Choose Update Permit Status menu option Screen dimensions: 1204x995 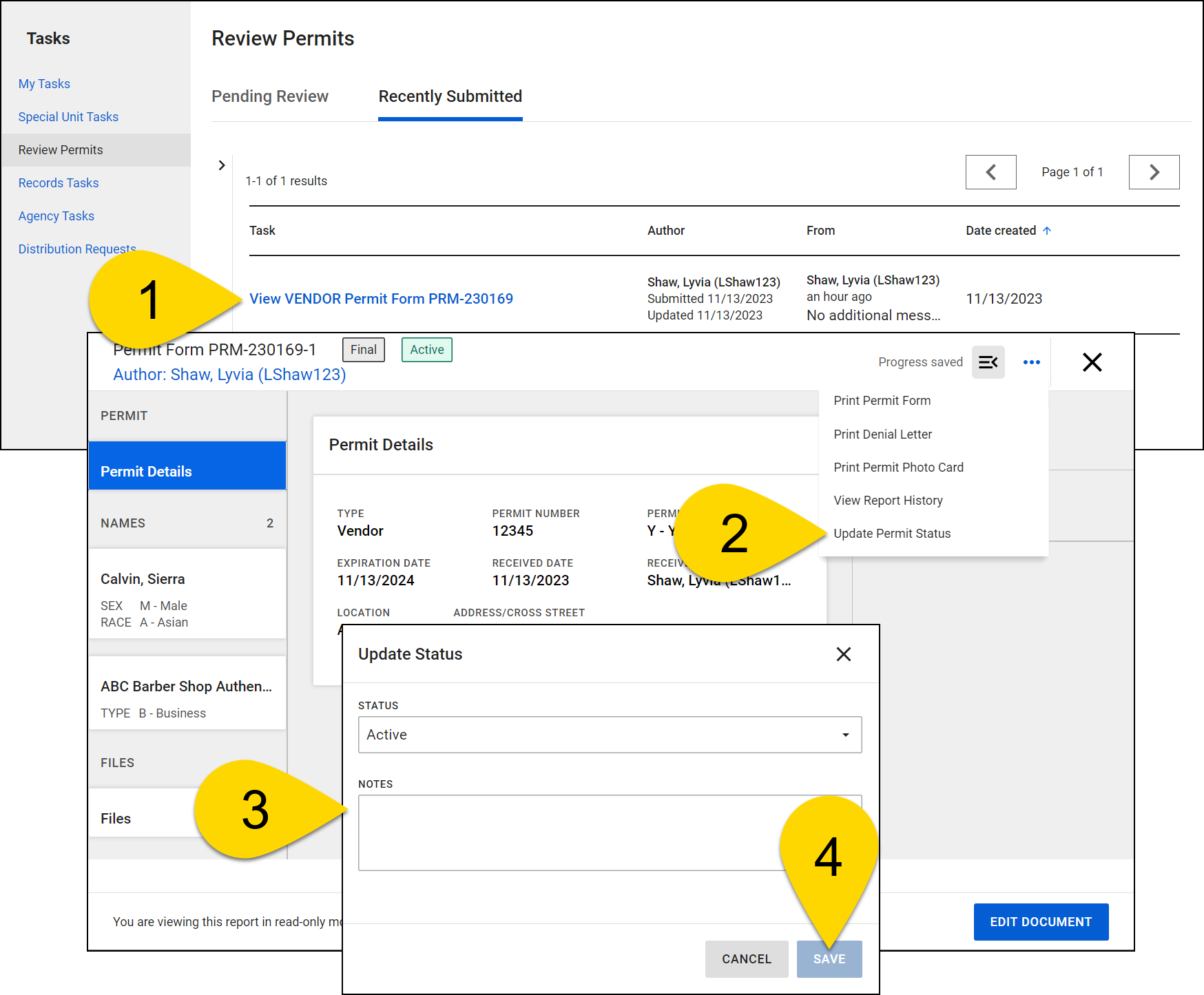point(891,534)
